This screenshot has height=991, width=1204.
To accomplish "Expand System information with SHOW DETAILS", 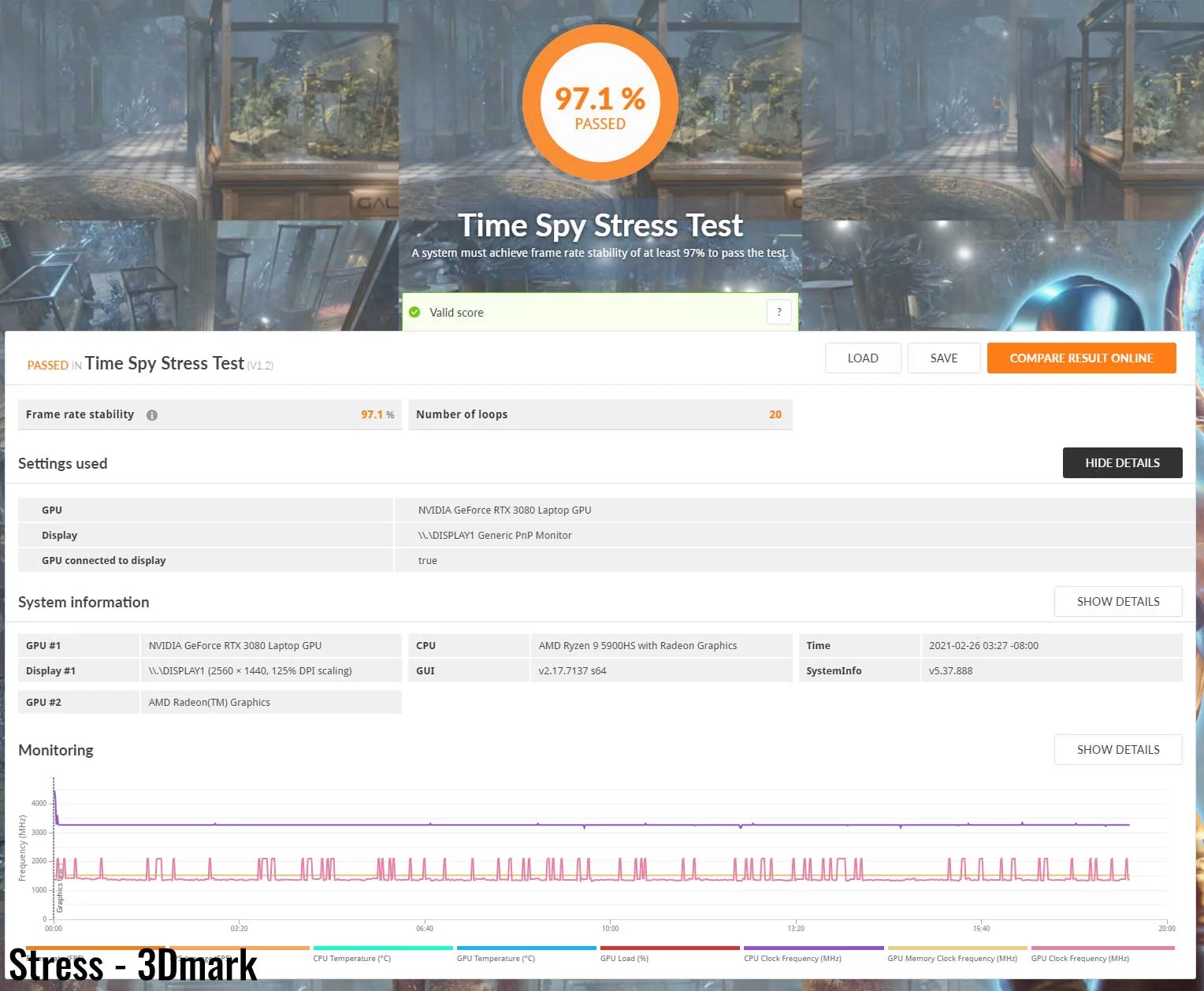I will (x=1118, y=601).
